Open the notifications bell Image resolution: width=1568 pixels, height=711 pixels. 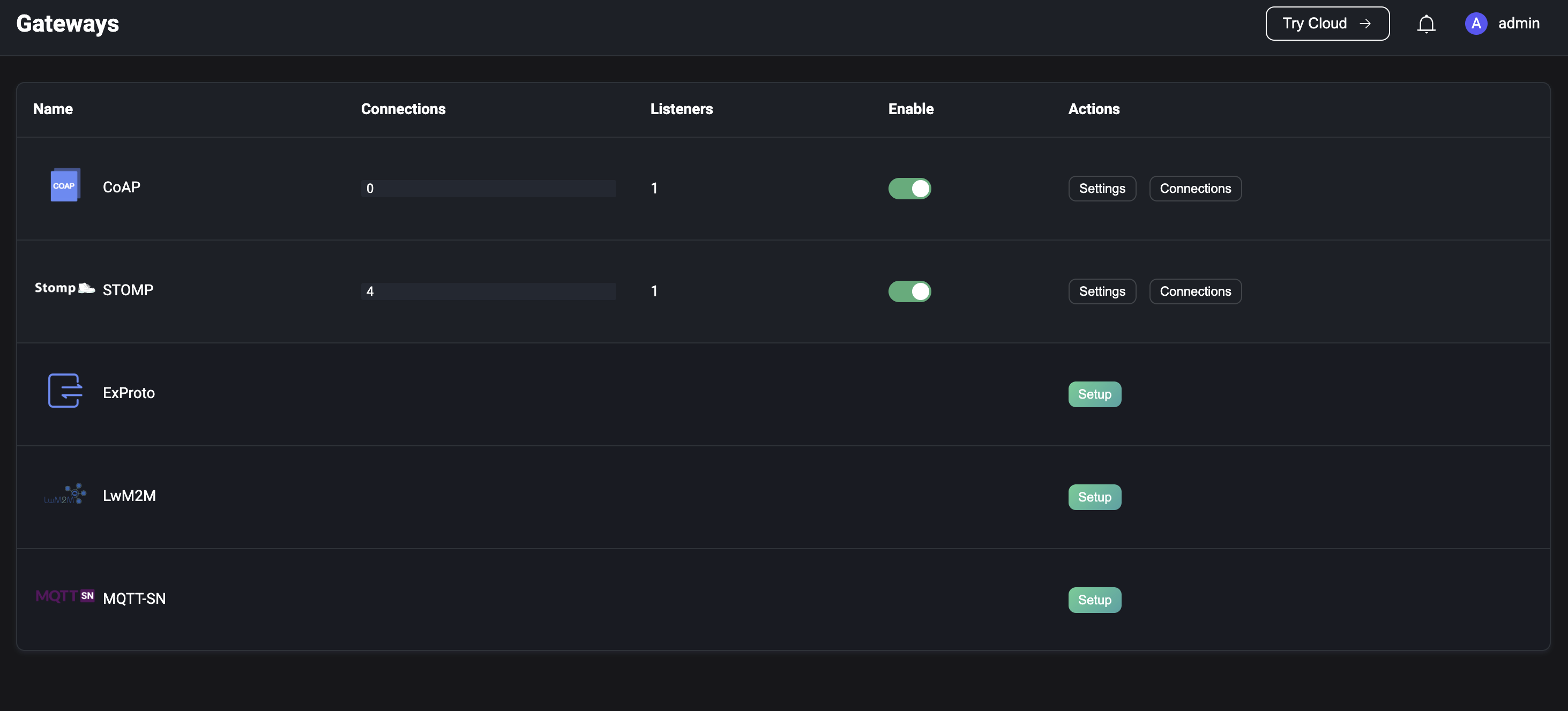pyautogui.click(x=1425, y=24)
